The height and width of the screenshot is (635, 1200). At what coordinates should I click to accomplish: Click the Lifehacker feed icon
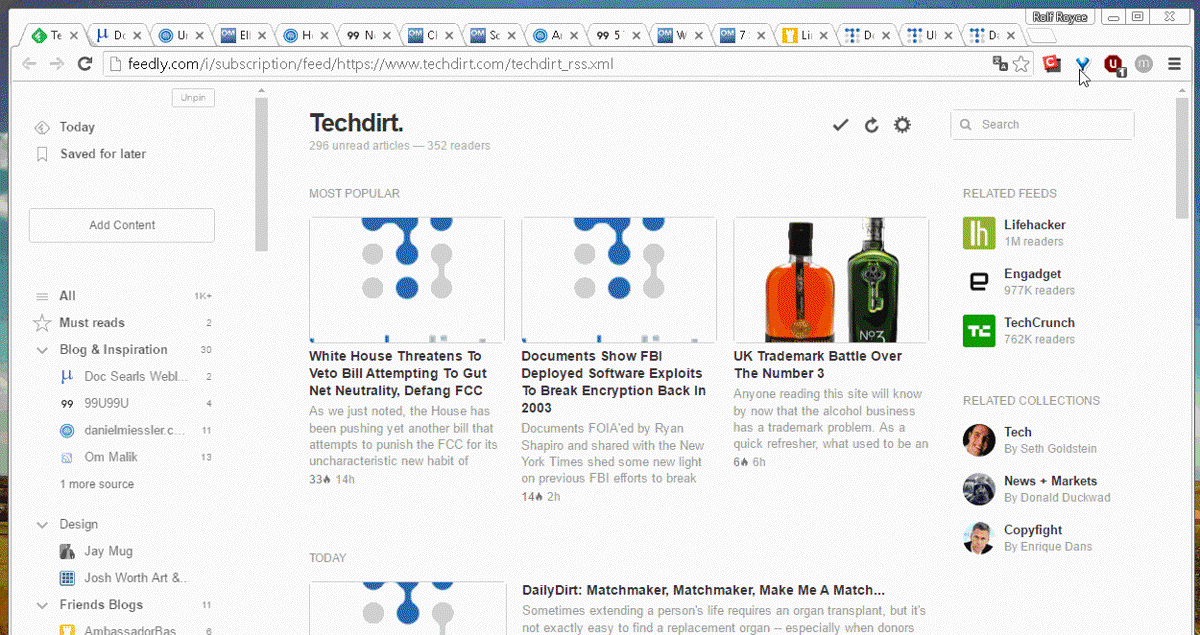[x=978, y=233]
